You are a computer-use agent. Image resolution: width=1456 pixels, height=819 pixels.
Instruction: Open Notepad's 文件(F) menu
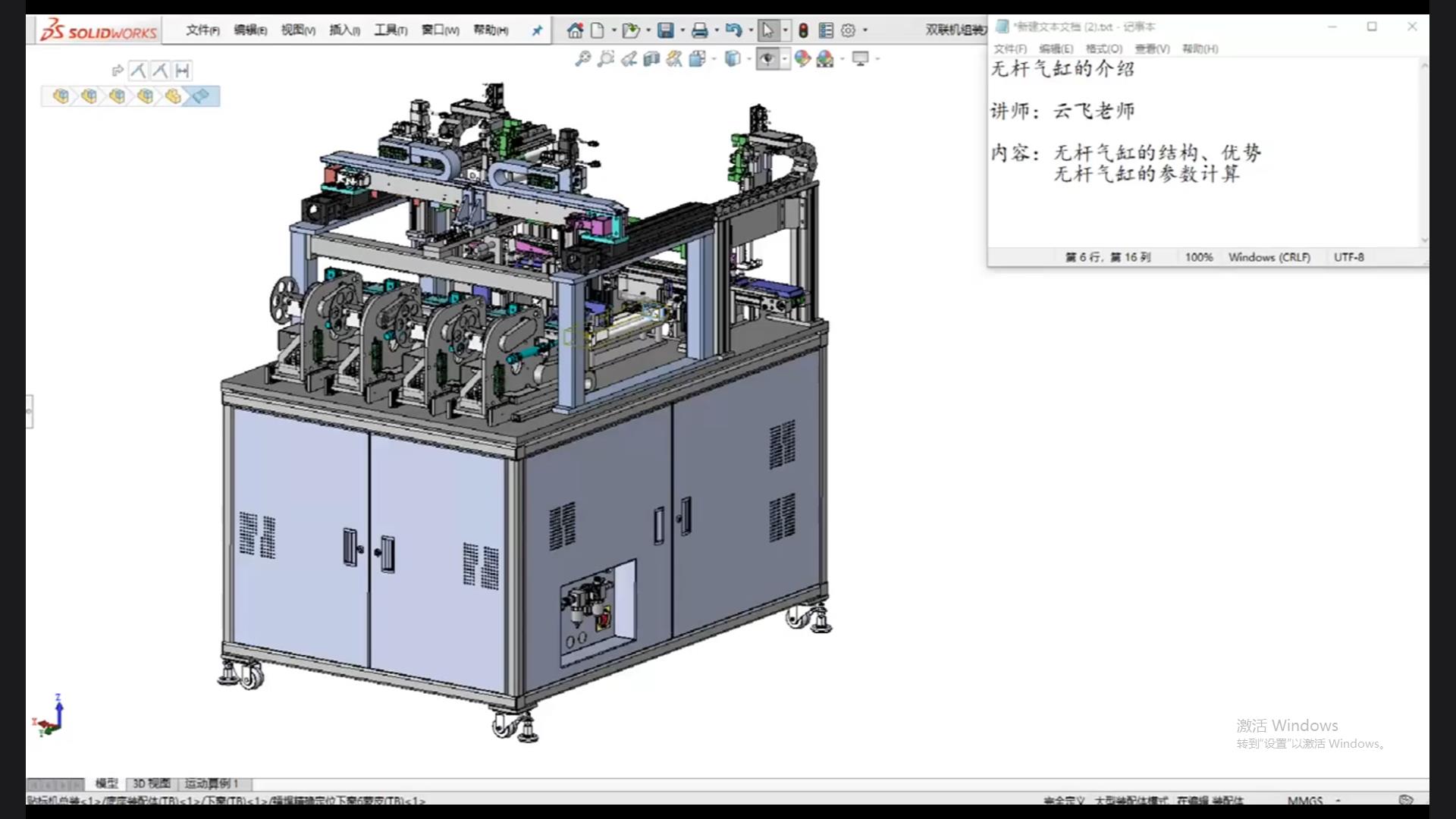click(1010, 49)
